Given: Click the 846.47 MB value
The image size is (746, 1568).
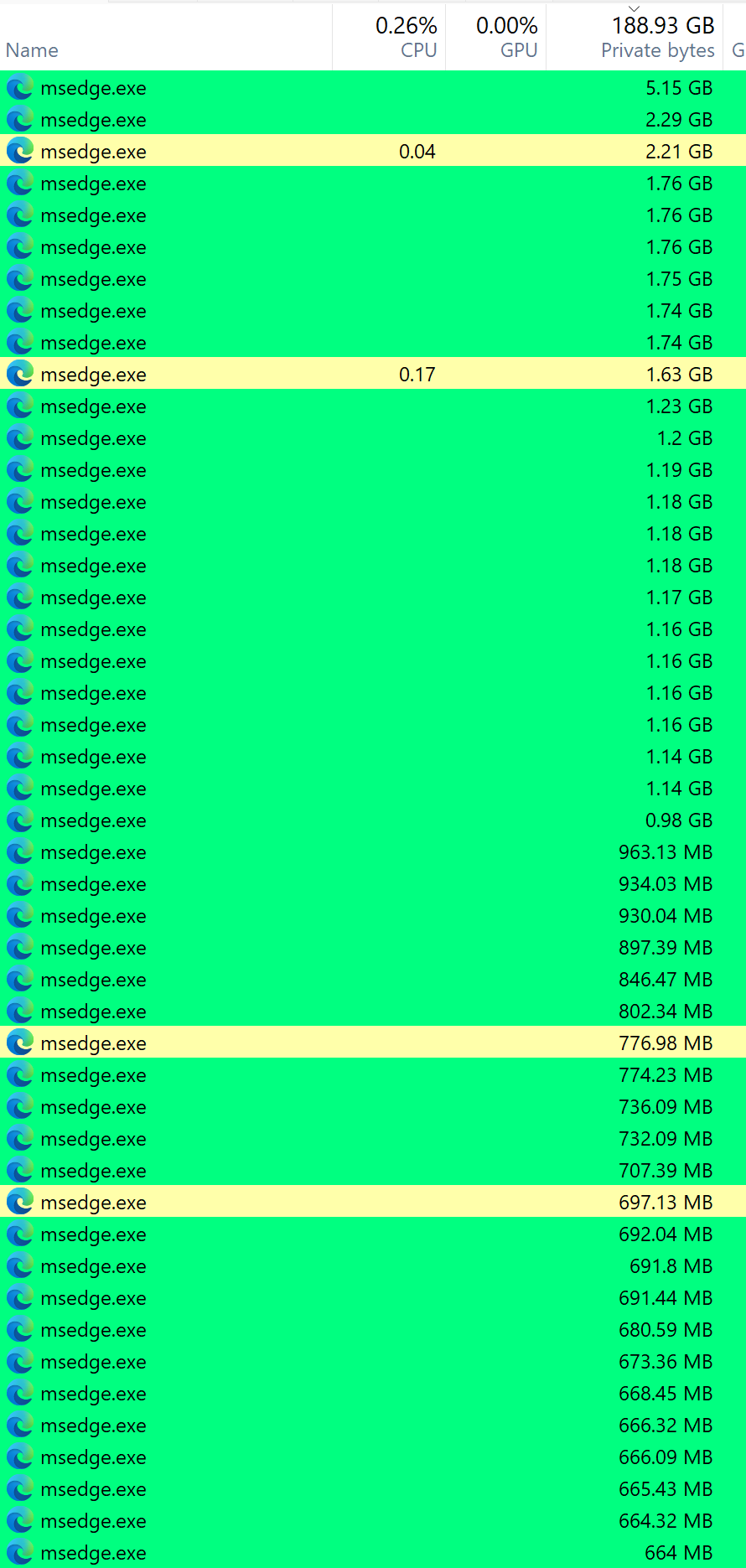Looking at the screenshot, I should (x=666, y=980).
